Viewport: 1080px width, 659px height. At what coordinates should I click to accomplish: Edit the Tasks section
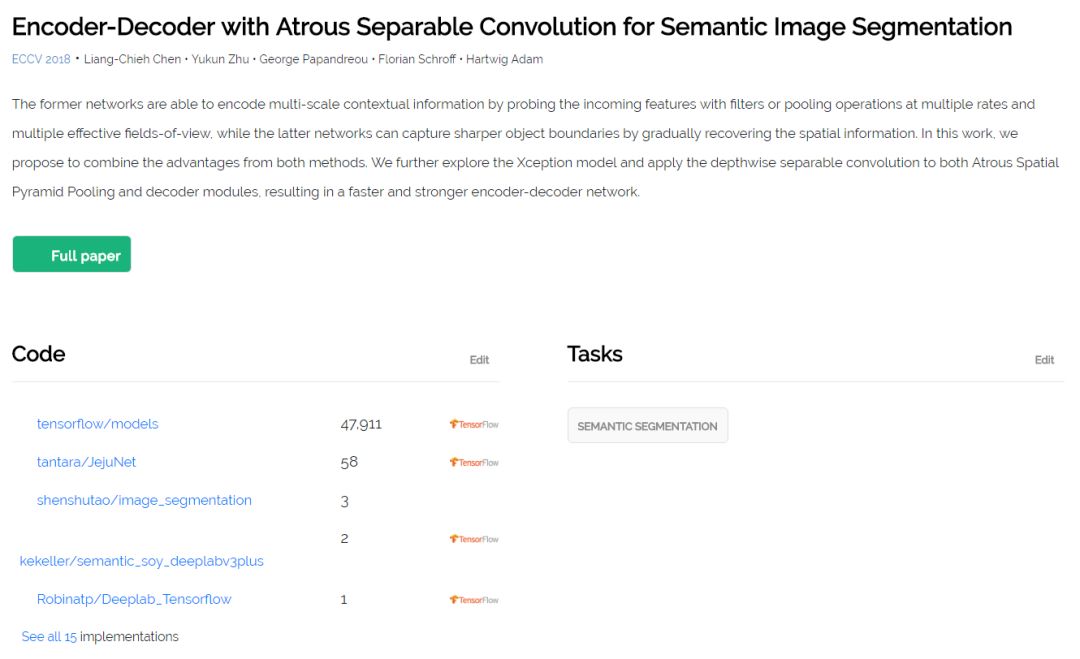1044,360
